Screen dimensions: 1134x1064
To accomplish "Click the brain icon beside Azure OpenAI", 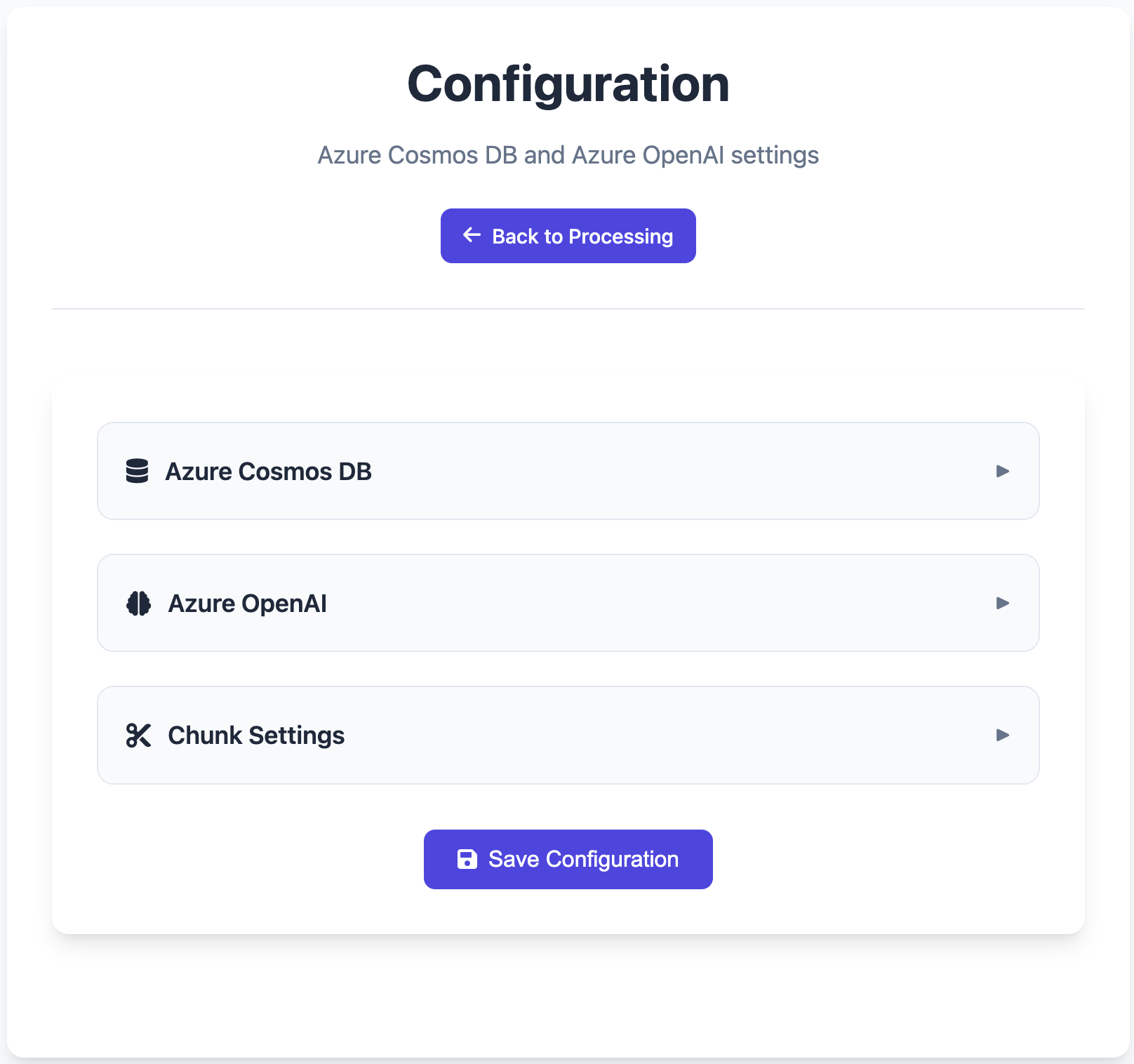I will coord(138,603).
